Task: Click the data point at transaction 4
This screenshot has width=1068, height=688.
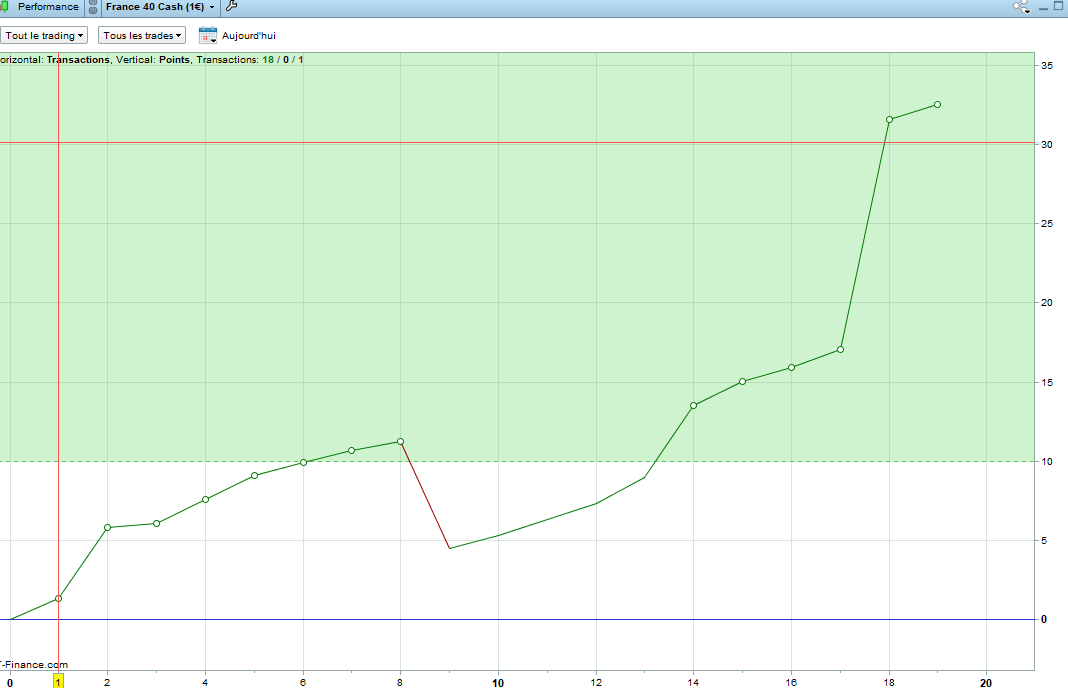Action: [206, 500]
